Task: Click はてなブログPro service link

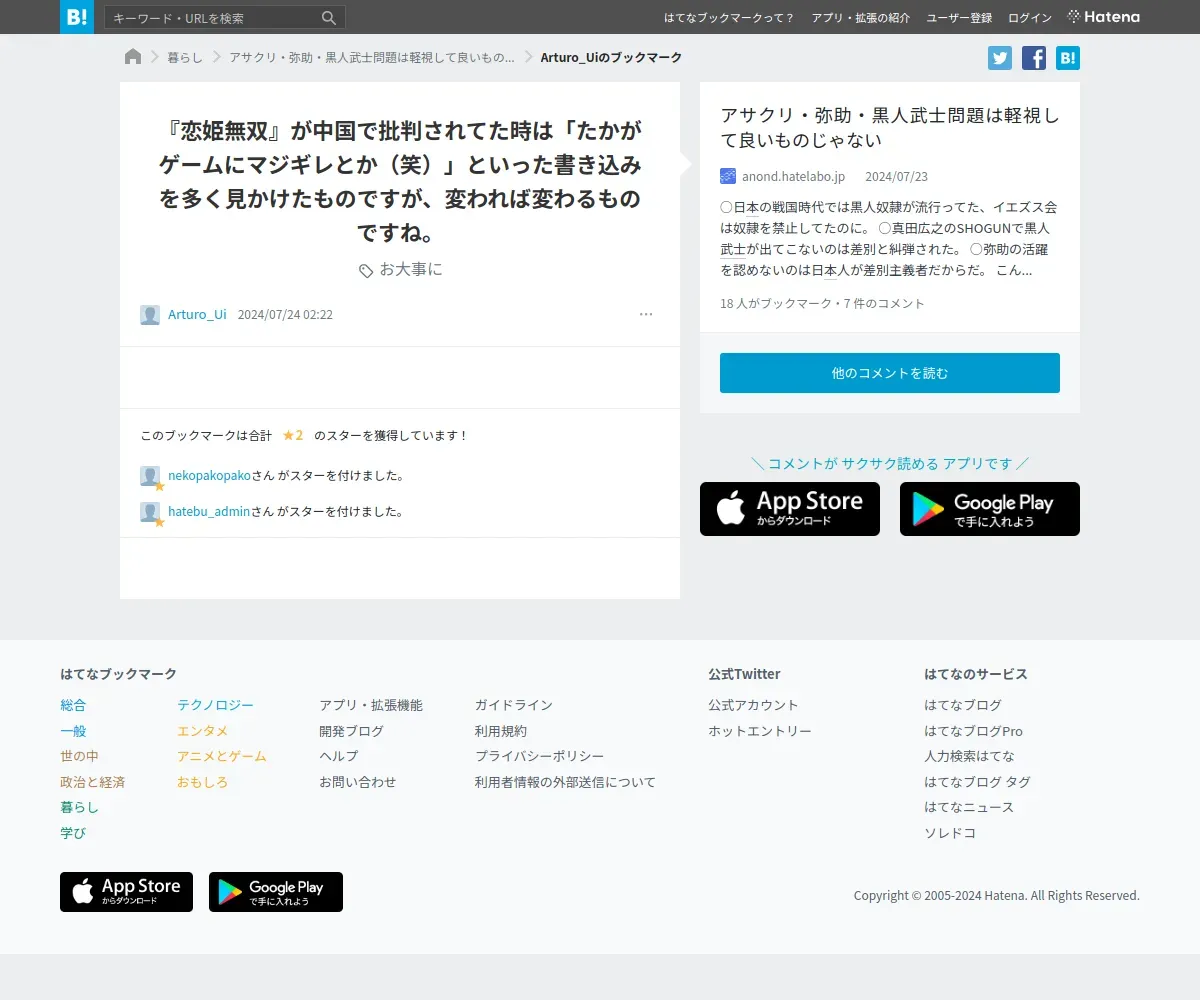Action: pyautogui.click(x=973, y=731)
